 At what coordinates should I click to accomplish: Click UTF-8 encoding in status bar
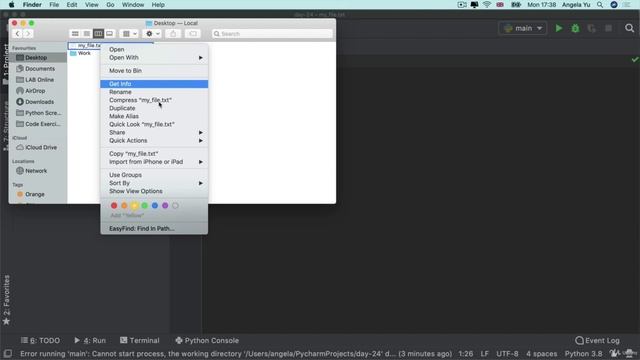click(x=507, y=354)
